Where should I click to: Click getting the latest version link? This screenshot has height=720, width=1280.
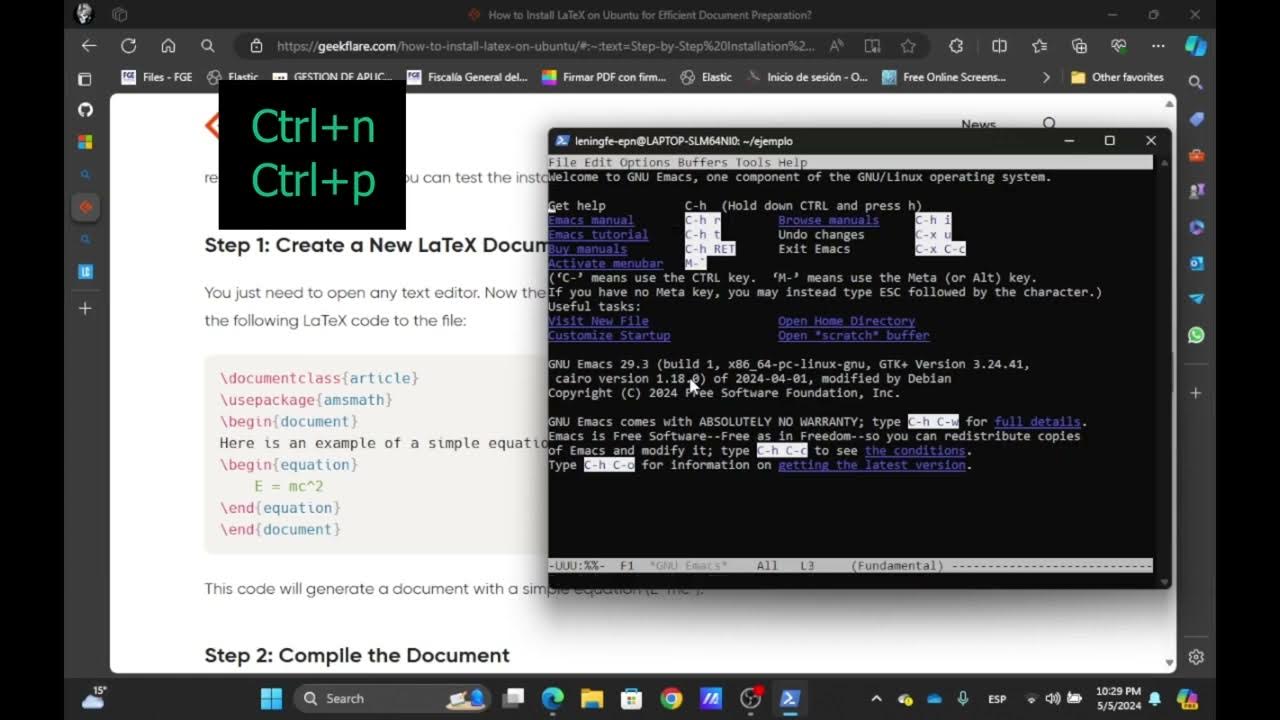872,465
